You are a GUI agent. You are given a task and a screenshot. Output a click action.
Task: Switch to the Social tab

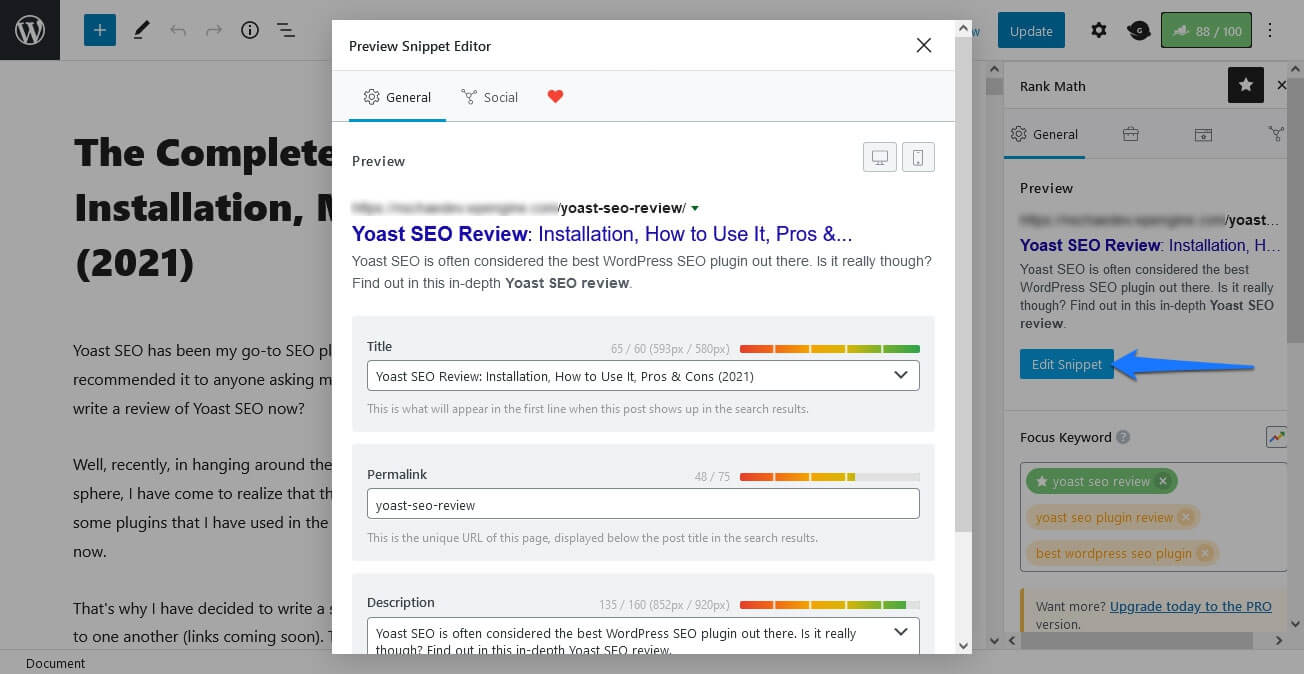point(490,97)
